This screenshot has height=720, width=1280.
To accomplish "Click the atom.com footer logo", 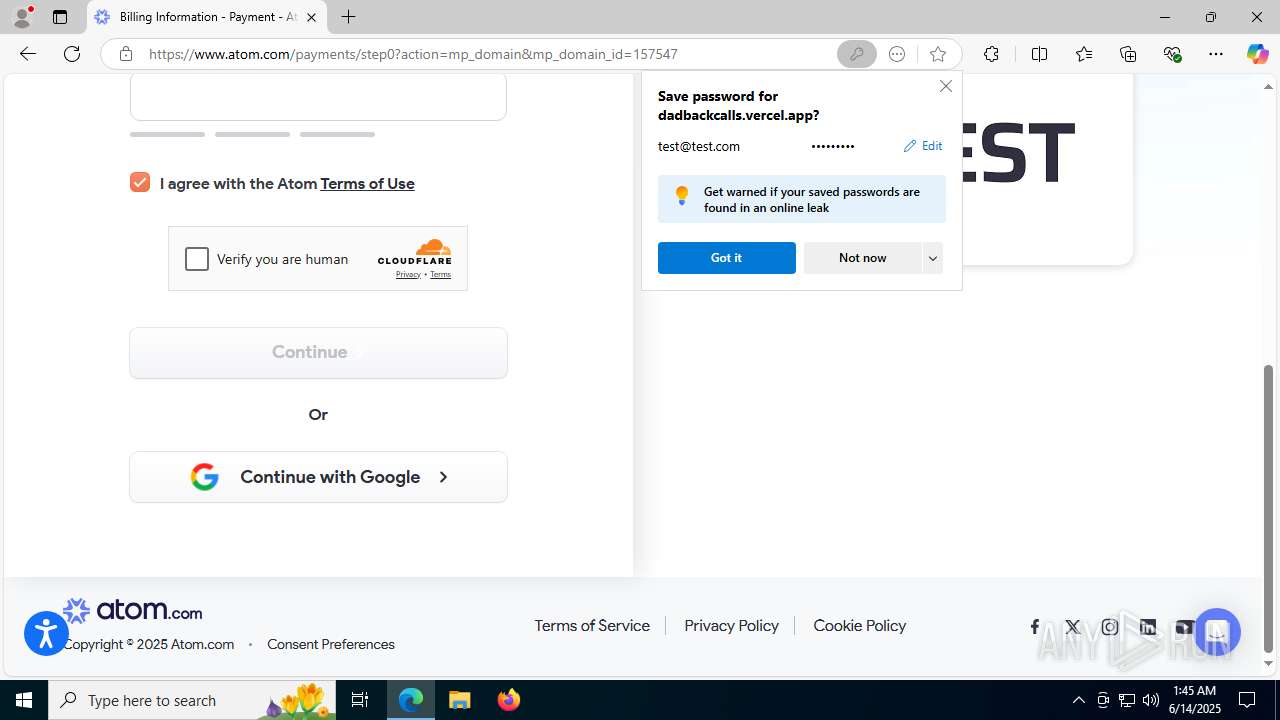I will (132, 610).
